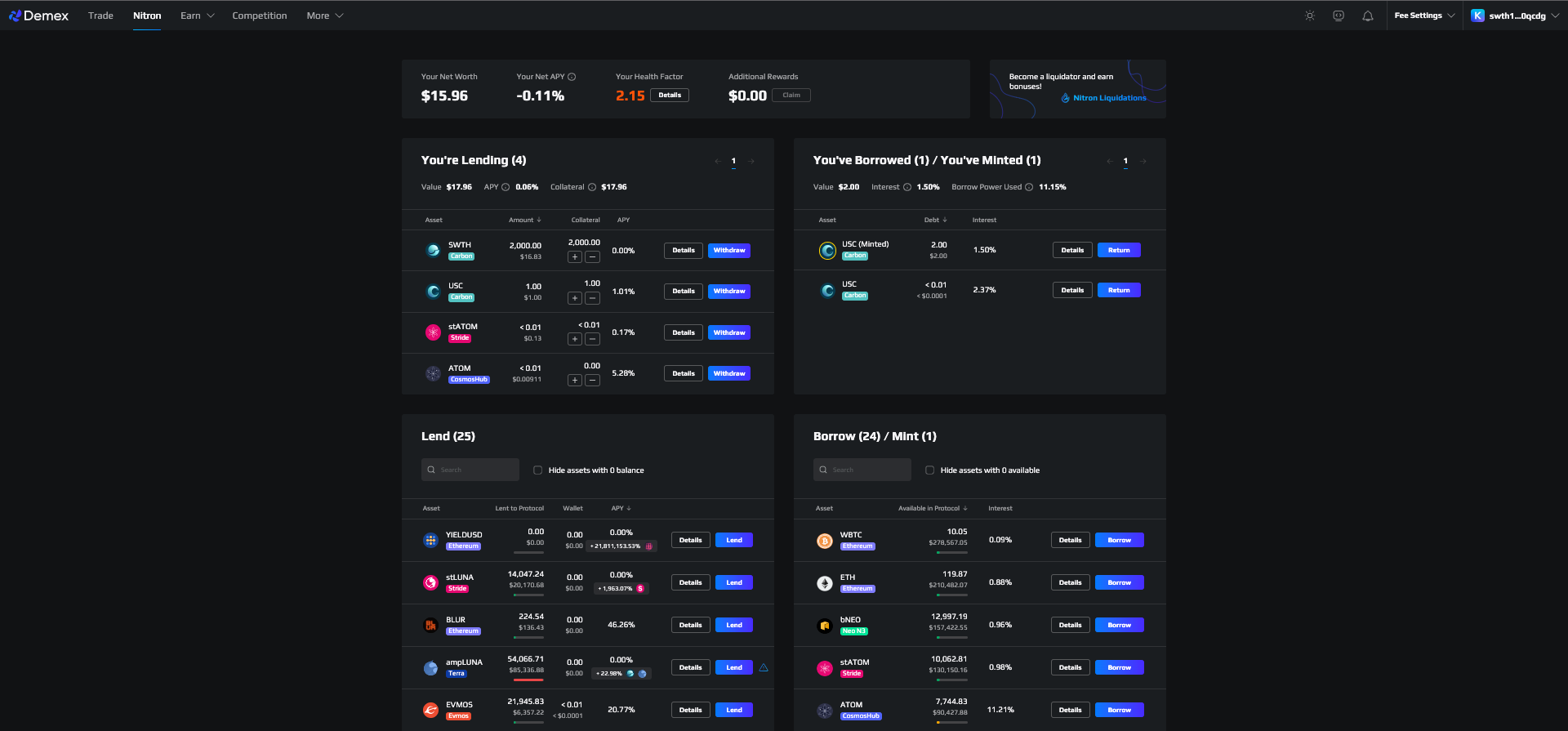The height and width of the screenshot is (731, 1568).
Task: Open the Competition page
Action: coord(260,16)
